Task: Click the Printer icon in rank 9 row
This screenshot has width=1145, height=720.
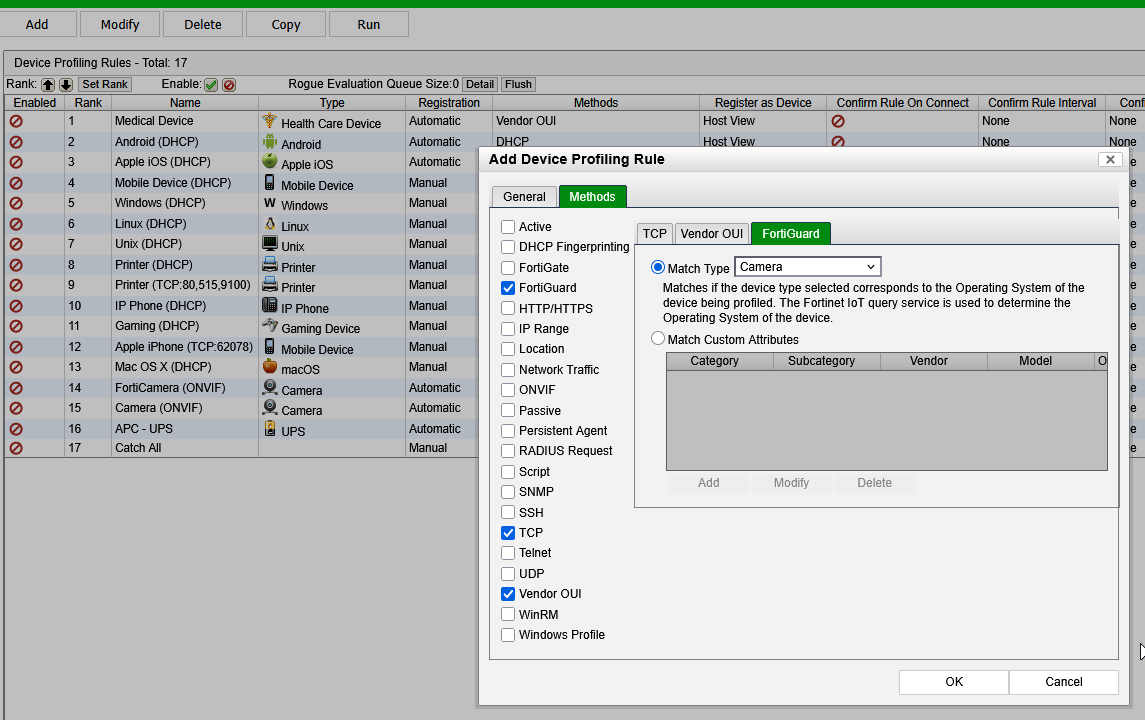Action: tap(269, 284)
